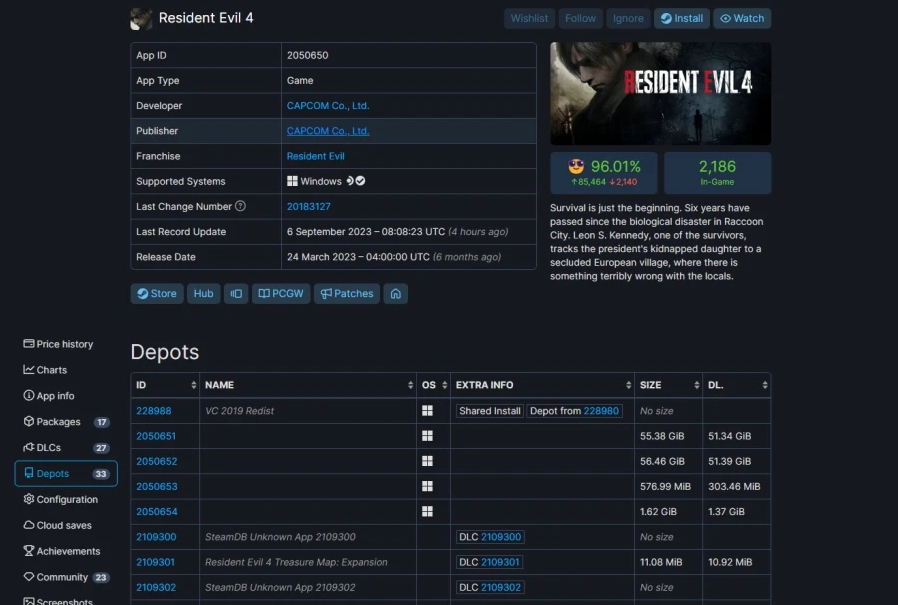Open the Store page button
This screenshot has height=605, width=898.
tap(157, 293)
